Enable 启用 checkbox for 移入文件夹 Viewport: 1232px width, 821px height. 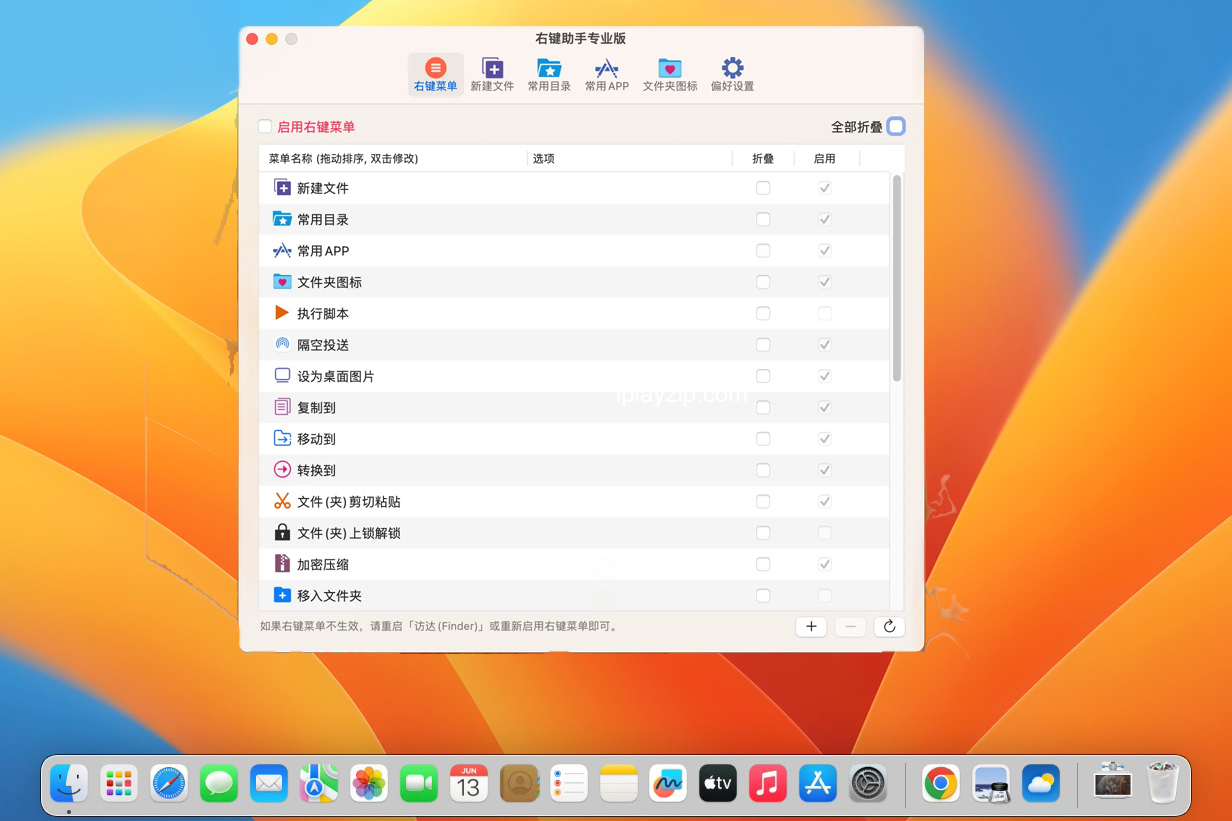[825, 596]
